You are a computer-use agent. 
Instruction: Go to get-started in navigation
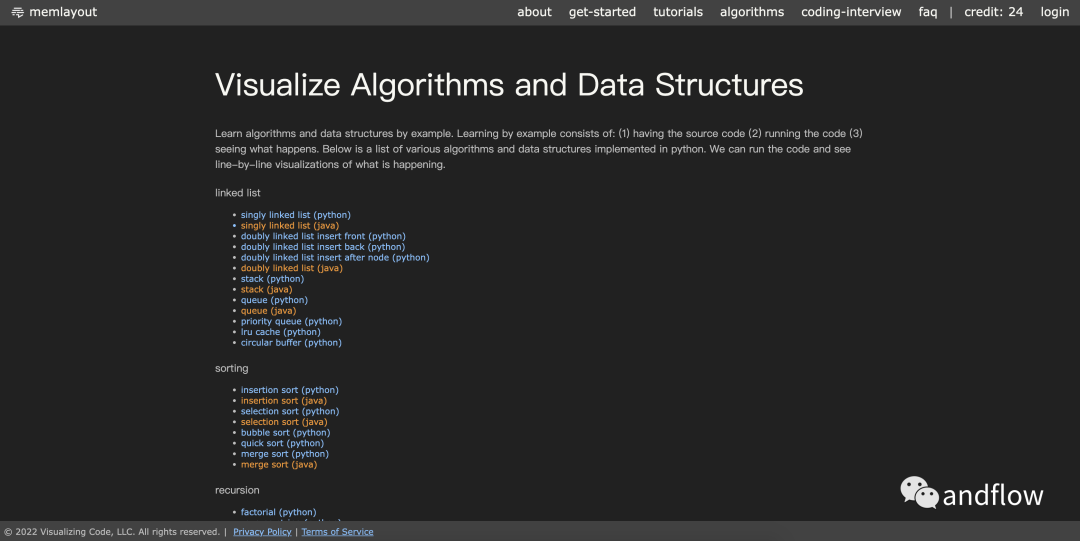click(x=602, y=12)
